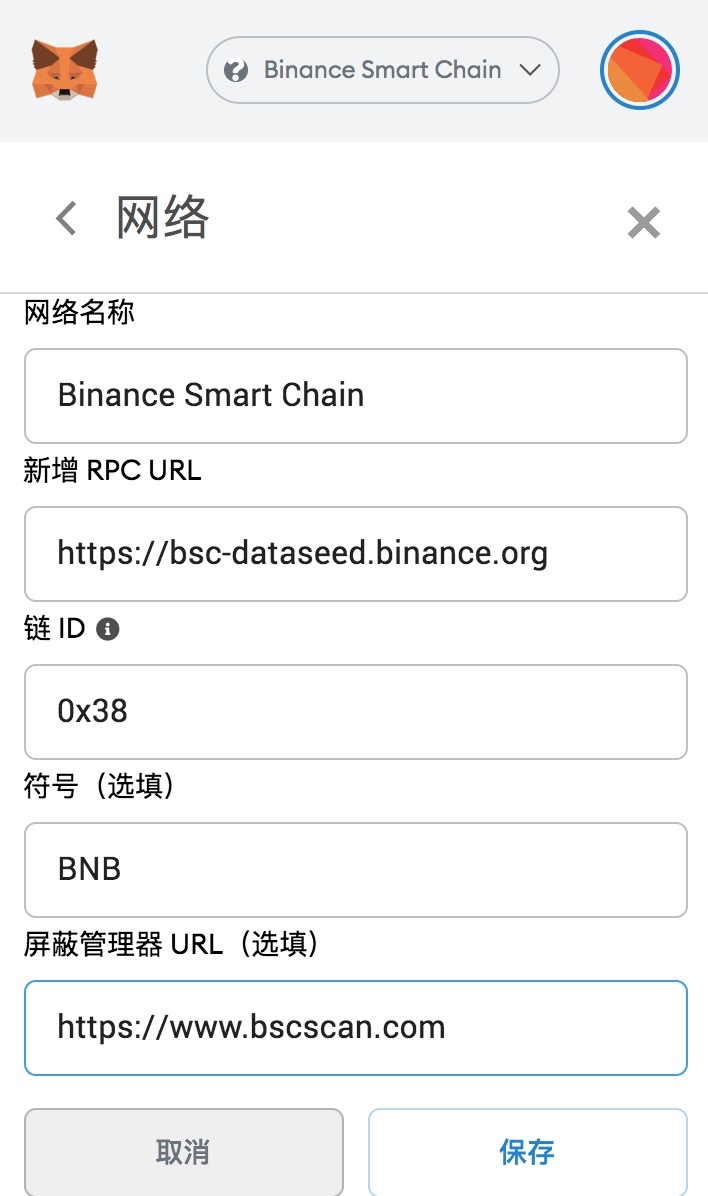The height and width of the screenshot is (1196, 708).
Task: Click the 符号（选填）label
Action: click(99, 787)
